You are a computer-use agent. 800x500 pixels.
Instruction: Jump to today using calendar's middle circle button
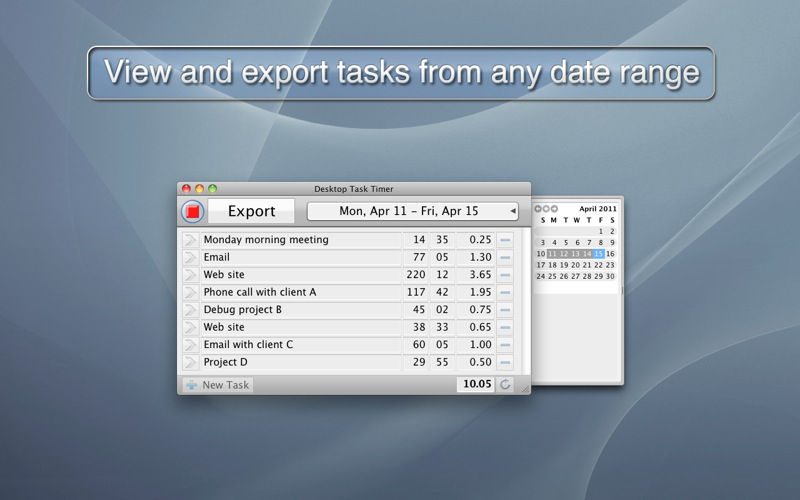(546, 209)
